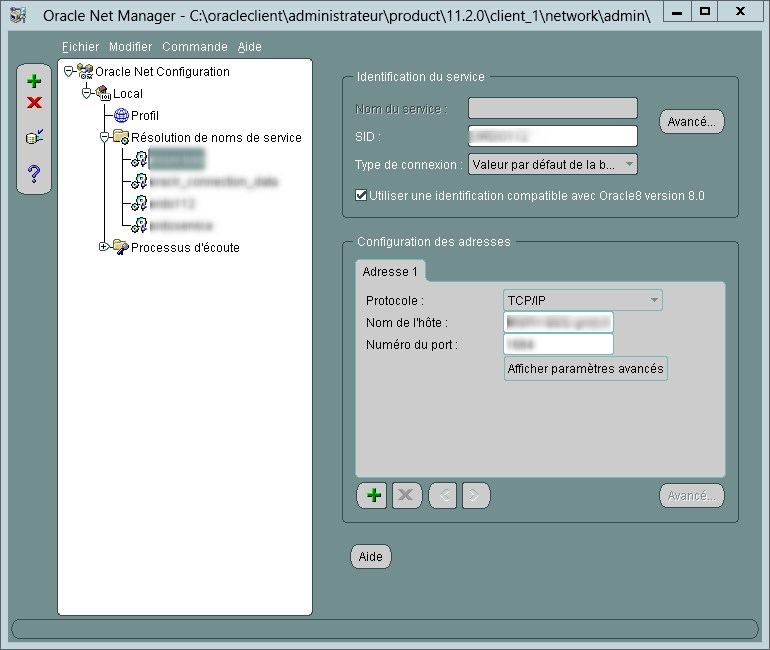This screenshot has width=770, height=650.
Task: Open the Commande menu
Action: coord(194,47)
